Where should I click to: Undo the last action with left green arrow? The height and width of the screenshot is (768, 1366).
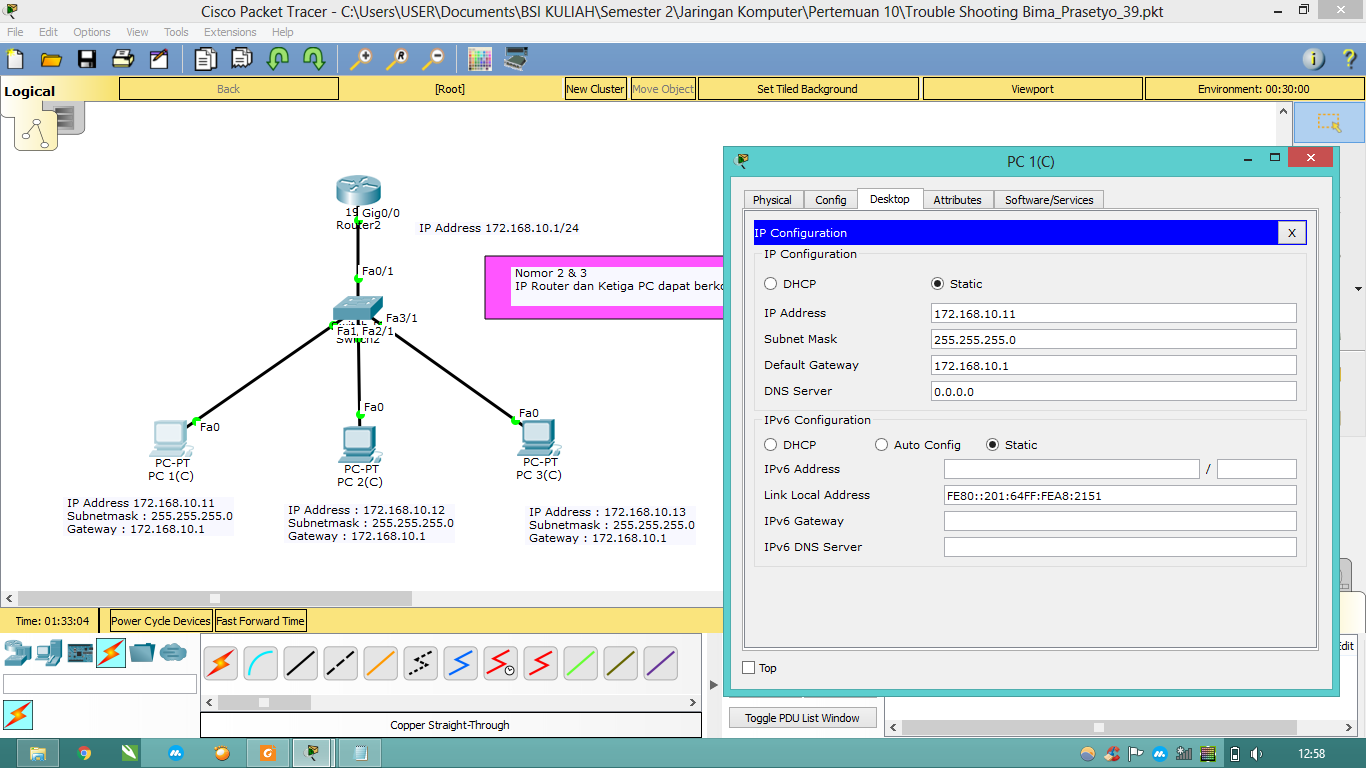click(278, 59)
